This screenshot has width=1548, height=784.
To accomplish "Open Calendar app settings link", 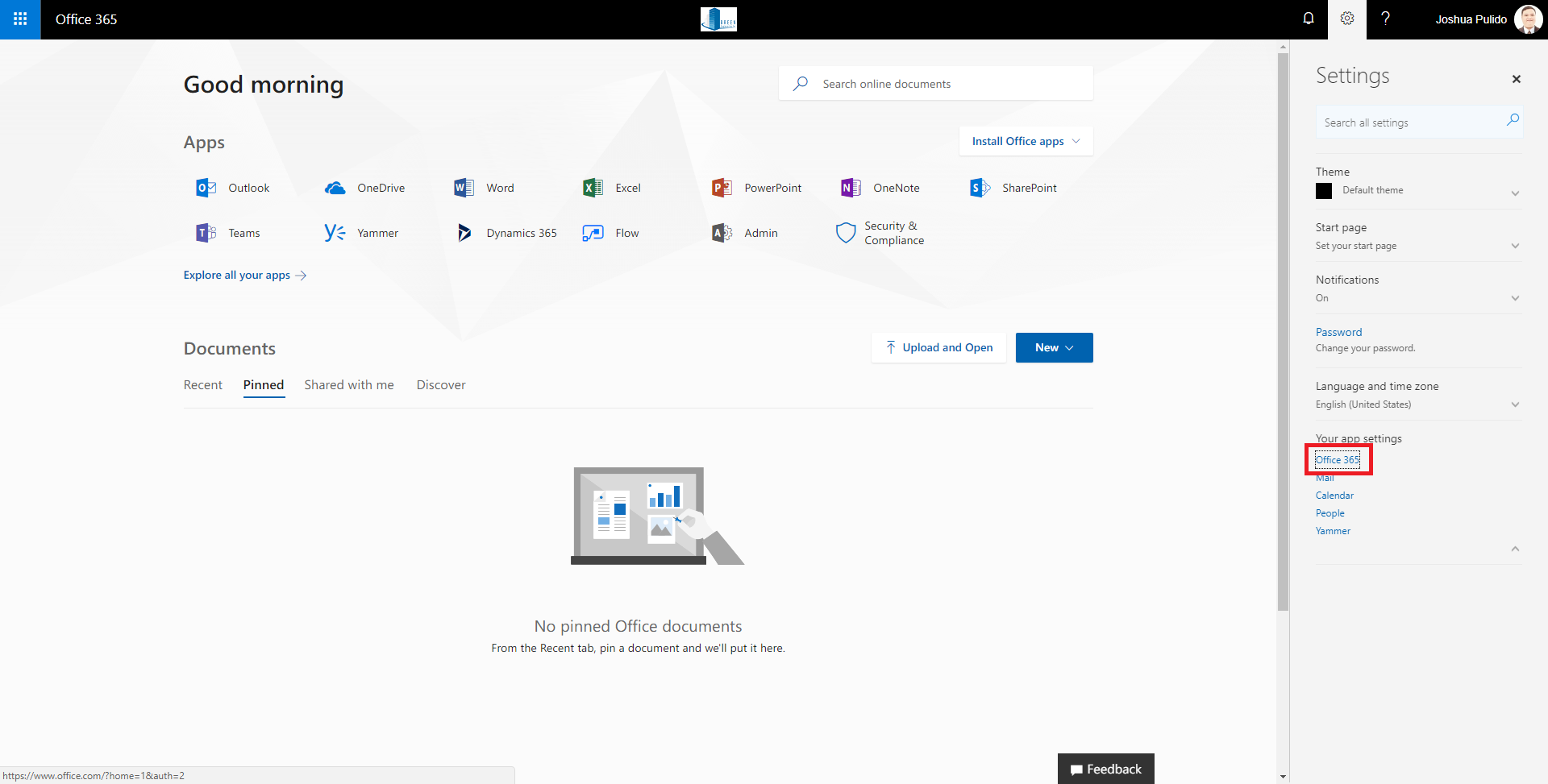I will click(x=1334, y=496).
